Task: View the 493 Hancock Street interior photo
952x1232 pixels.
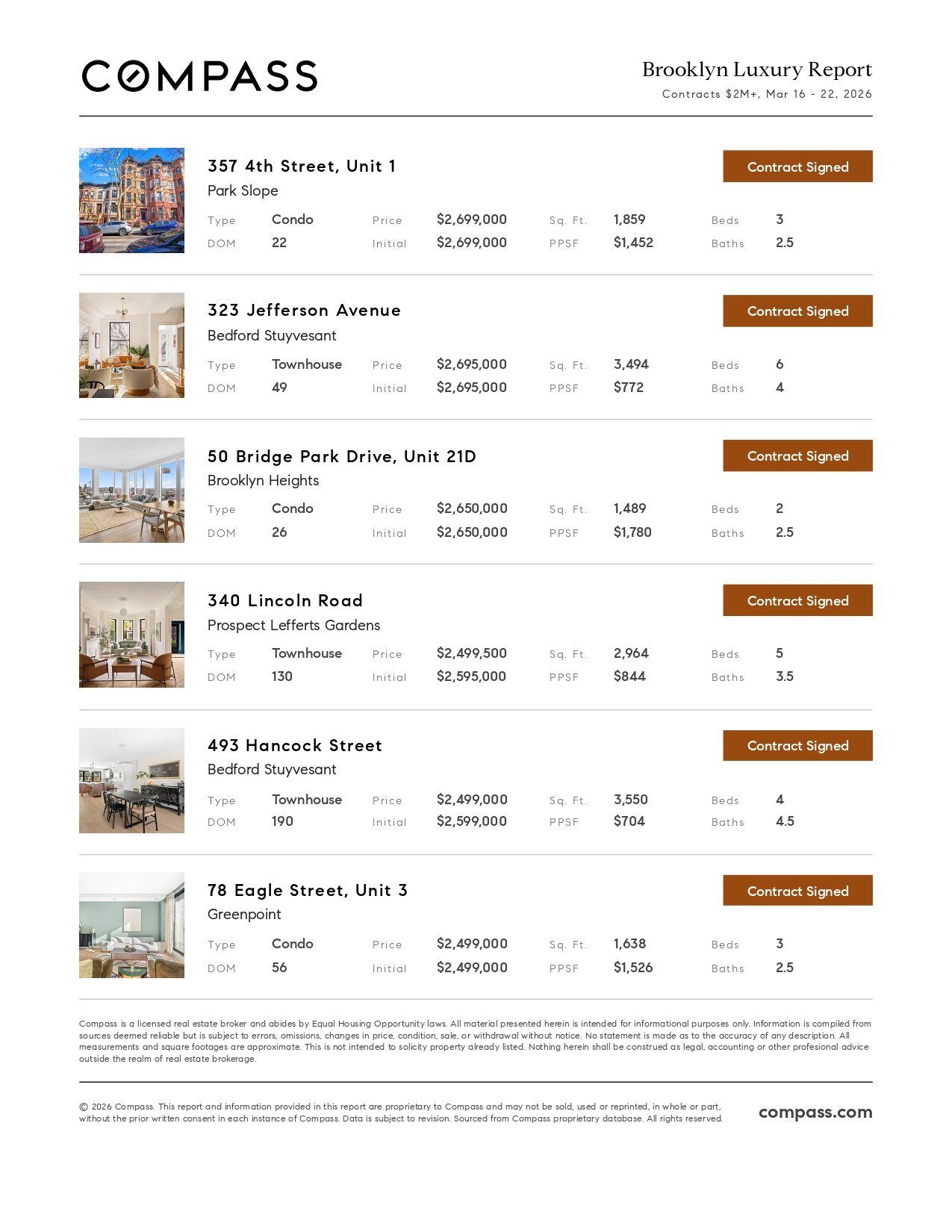Action: point(131,780)
